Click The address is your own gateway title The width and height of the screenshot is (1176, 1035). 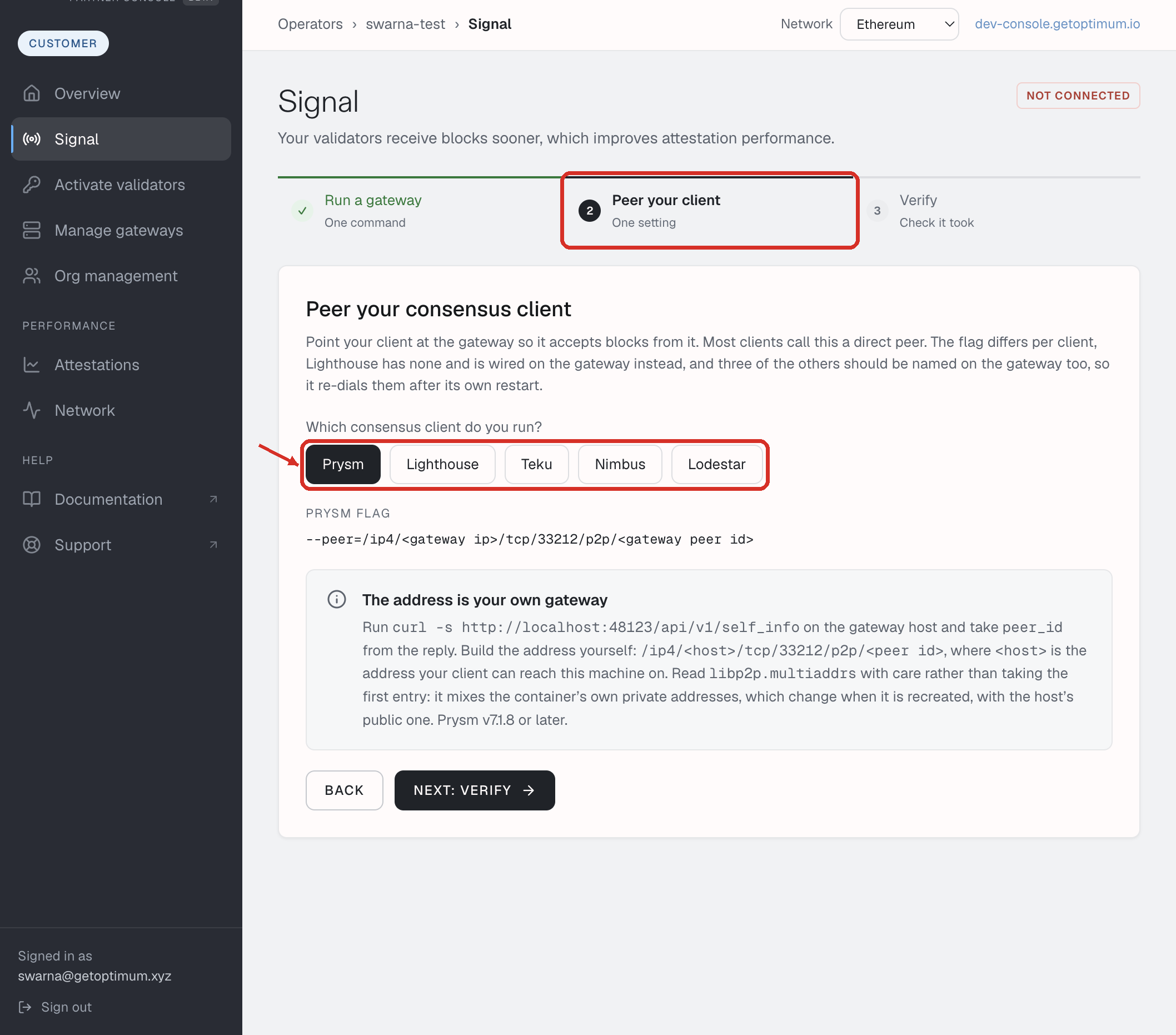(x=485, y=599)
